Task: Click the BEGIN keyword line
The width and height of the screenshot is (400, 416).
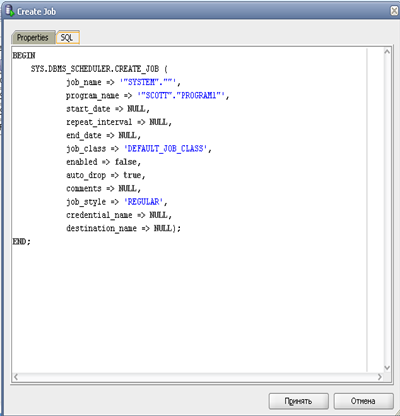Action: click(x=24, y=55)
